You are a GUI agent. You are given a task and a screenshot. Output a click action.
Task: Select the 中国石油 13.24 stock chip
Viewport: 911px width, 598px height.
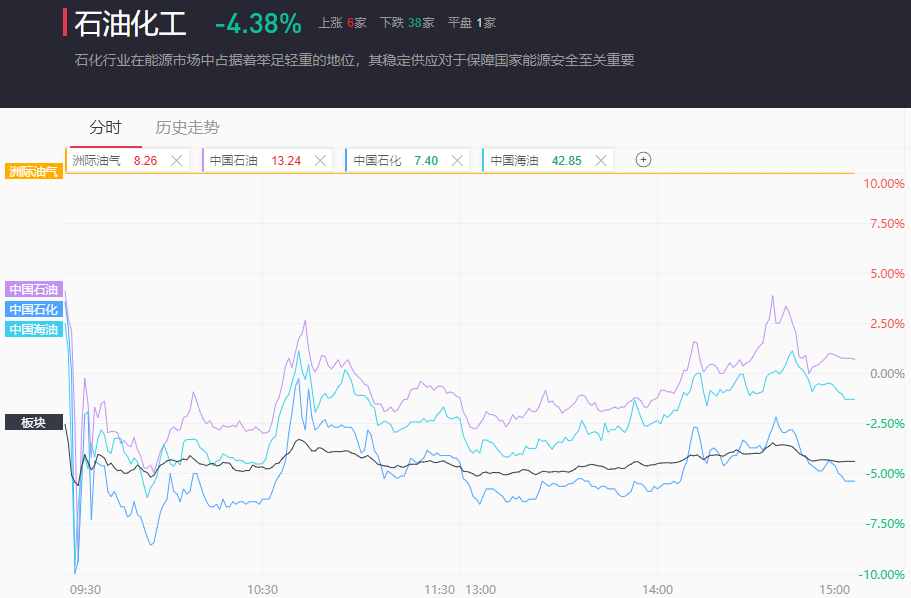[x=255, y=160]
